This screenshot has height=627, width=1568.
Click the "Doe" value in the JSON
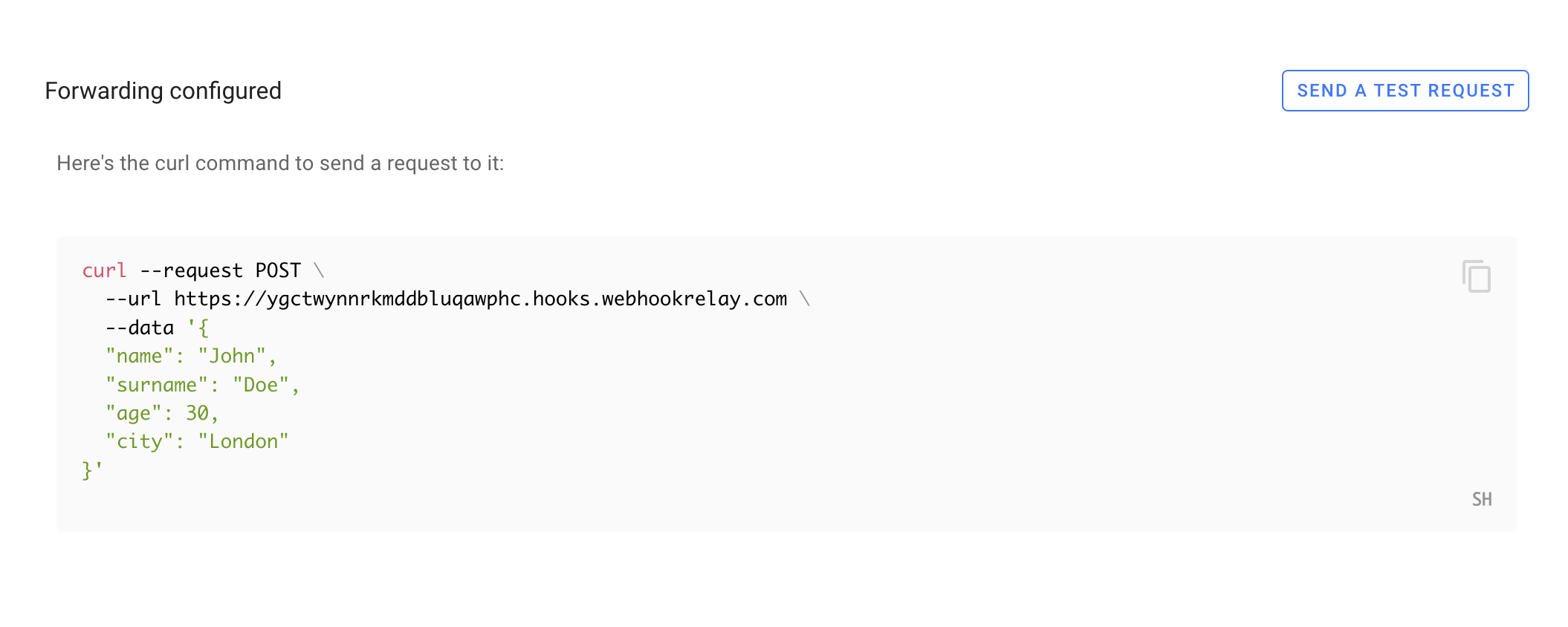click(260, 385)
